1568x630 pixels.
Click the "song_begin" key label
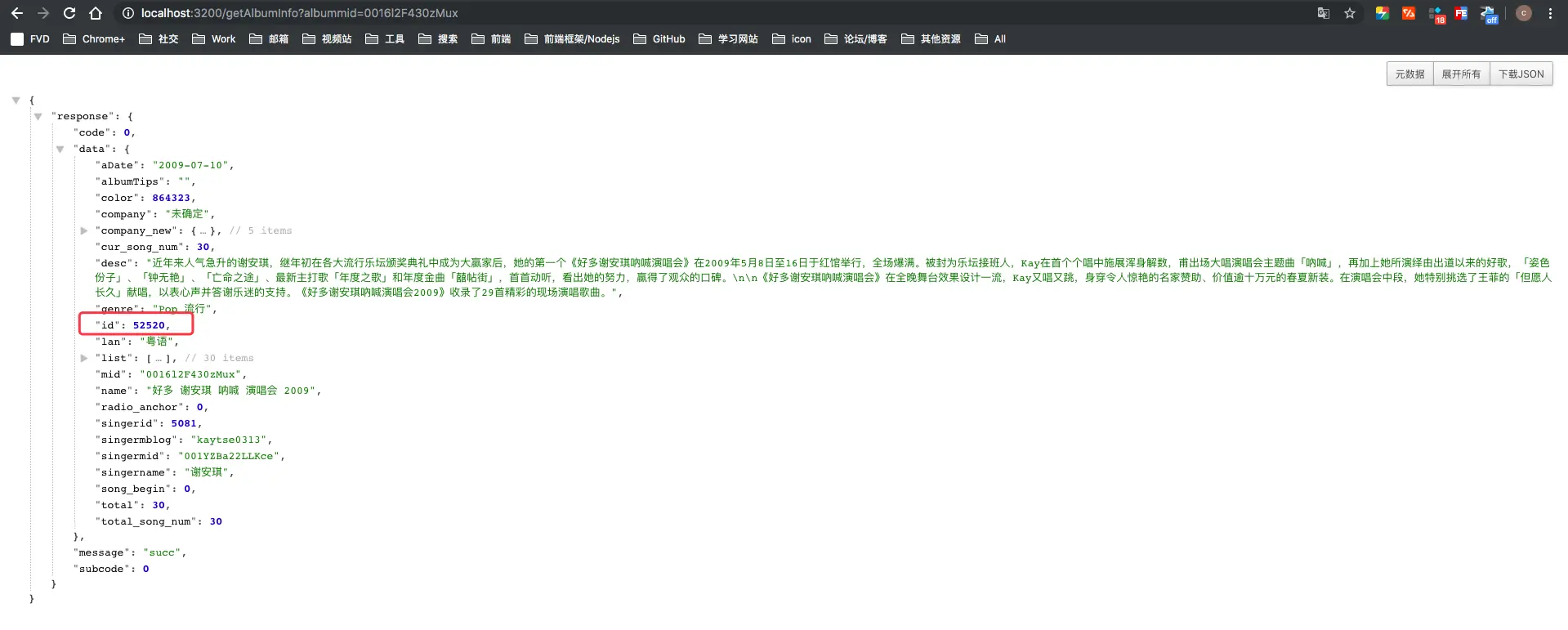tap(133, 489)
